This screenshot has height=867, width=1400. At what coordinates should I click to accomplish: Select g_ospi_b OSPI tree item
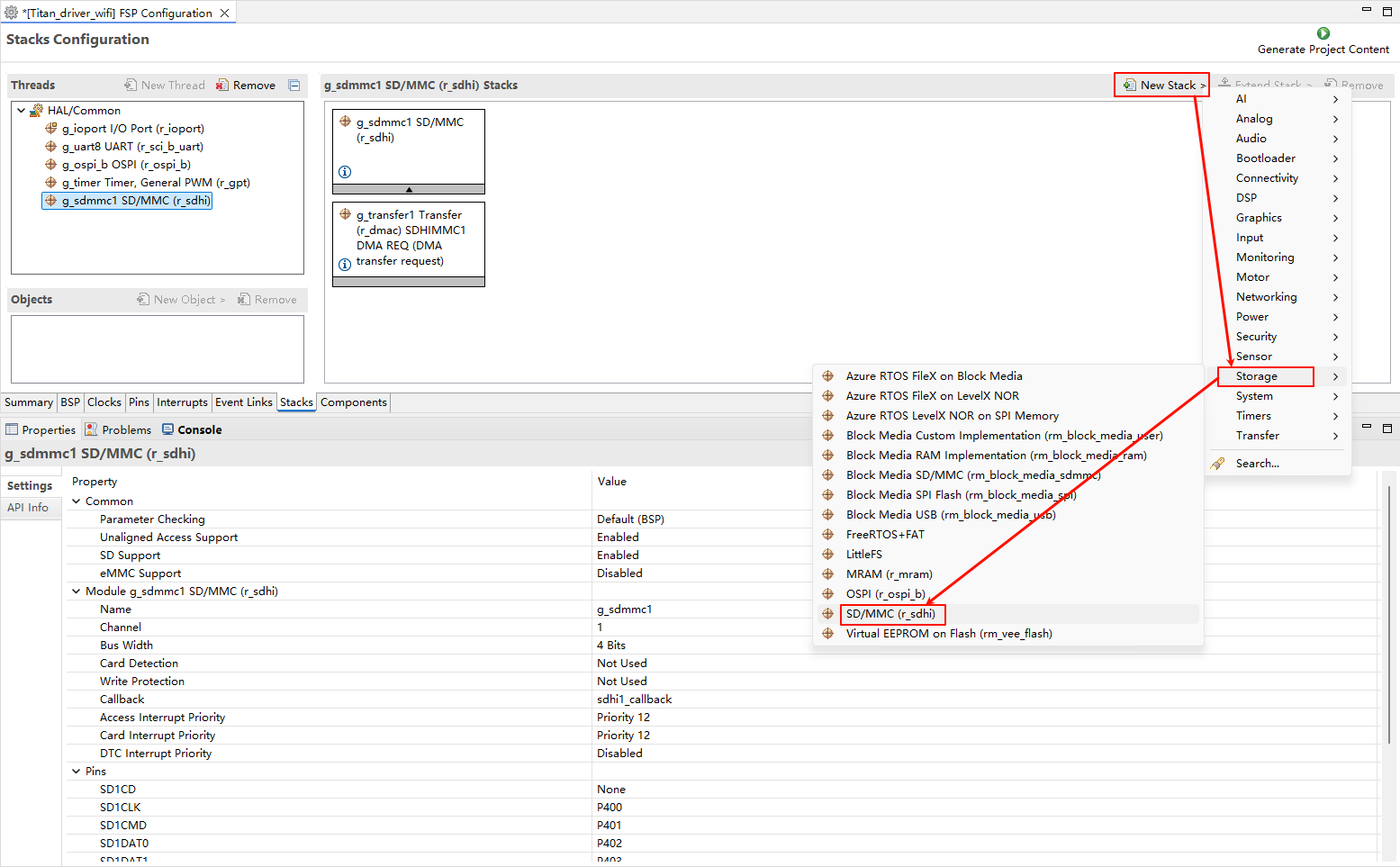[x=126, y=165]
